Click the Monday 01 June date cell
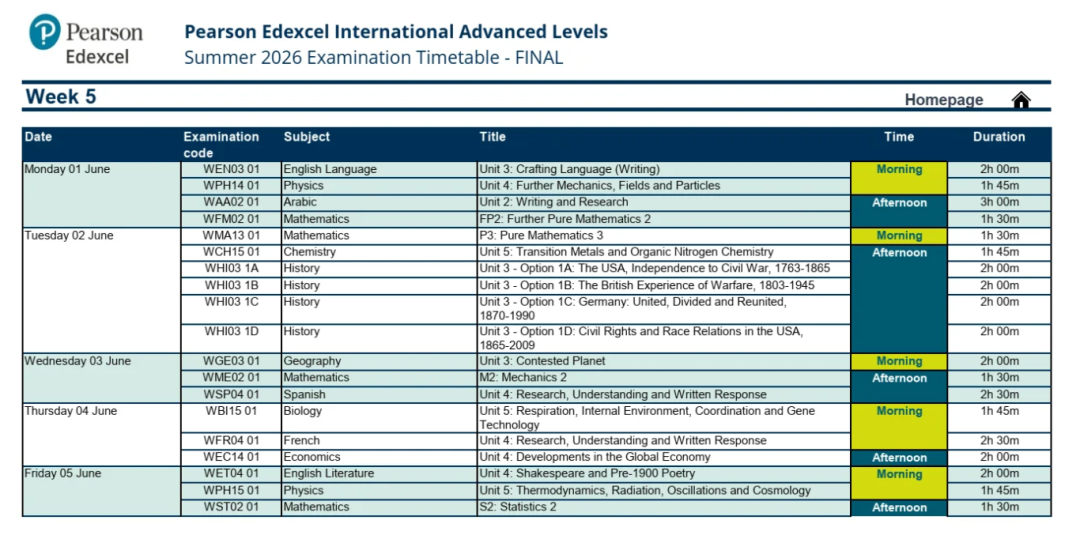The height and width of the screenshot is (539, 1080). click(x=67, y=170)
